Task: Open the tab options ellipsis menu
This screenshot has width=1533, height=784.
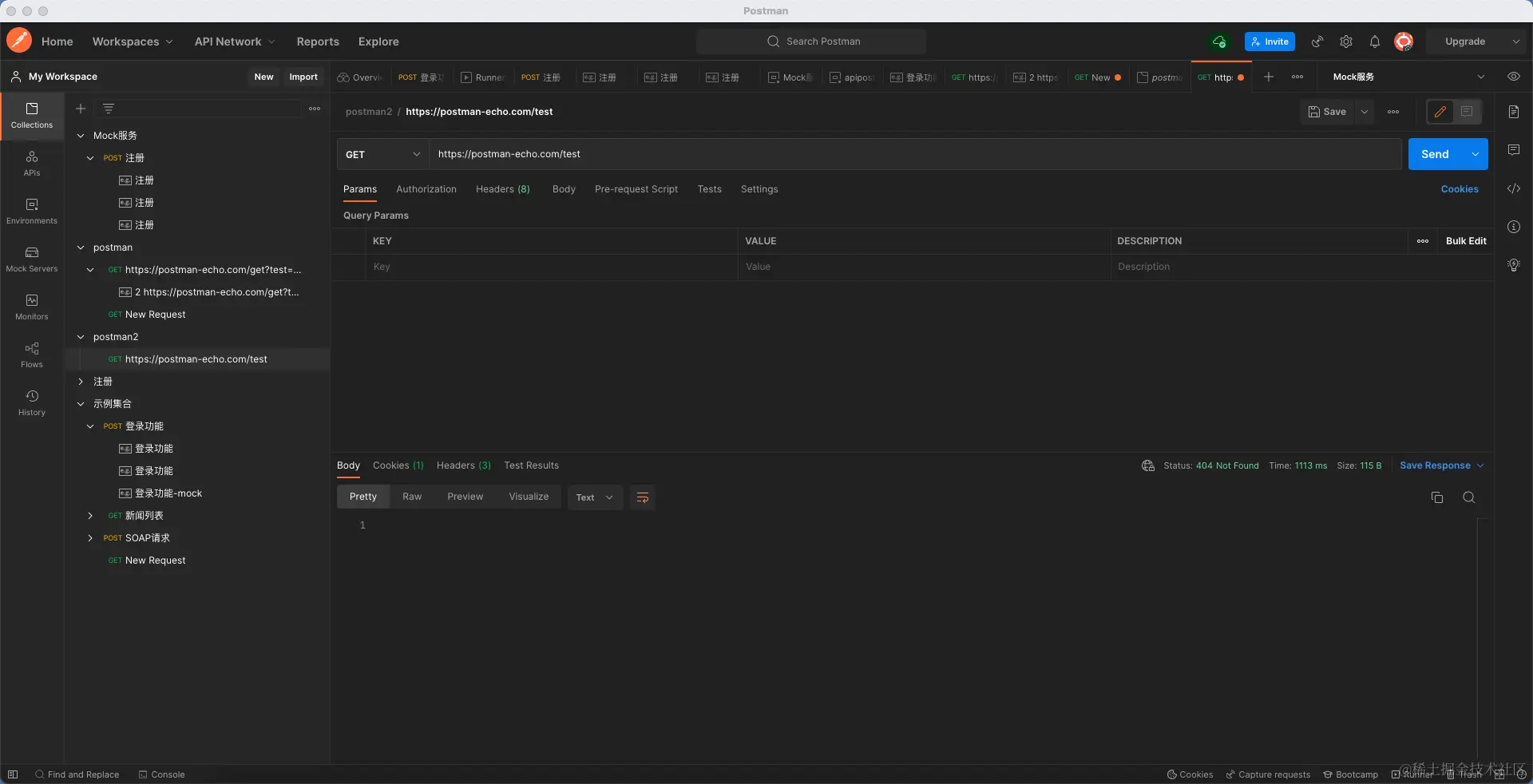Action: [x=1297, y=77]
